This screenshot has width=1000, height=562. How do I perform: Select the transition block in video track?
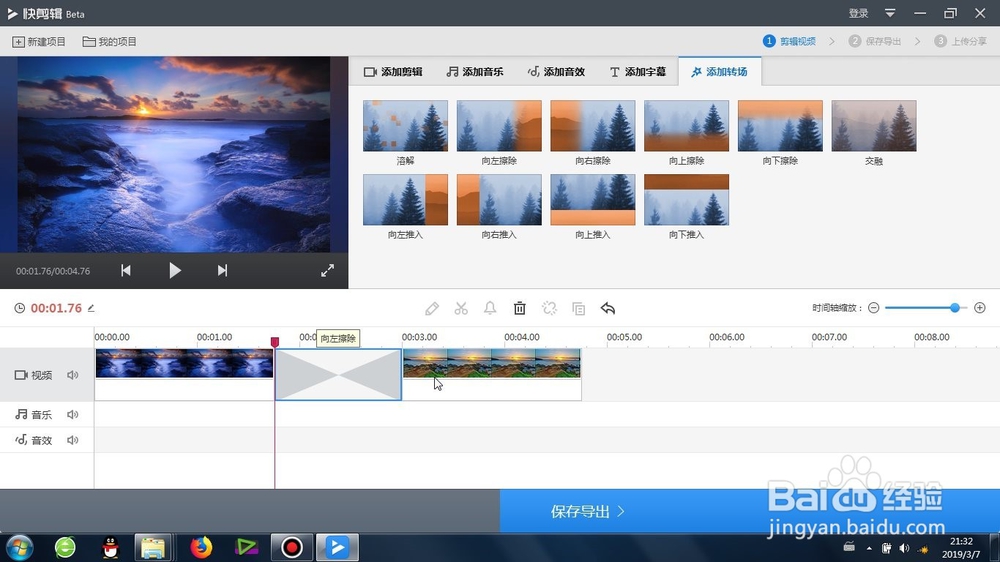pos(338,375)
